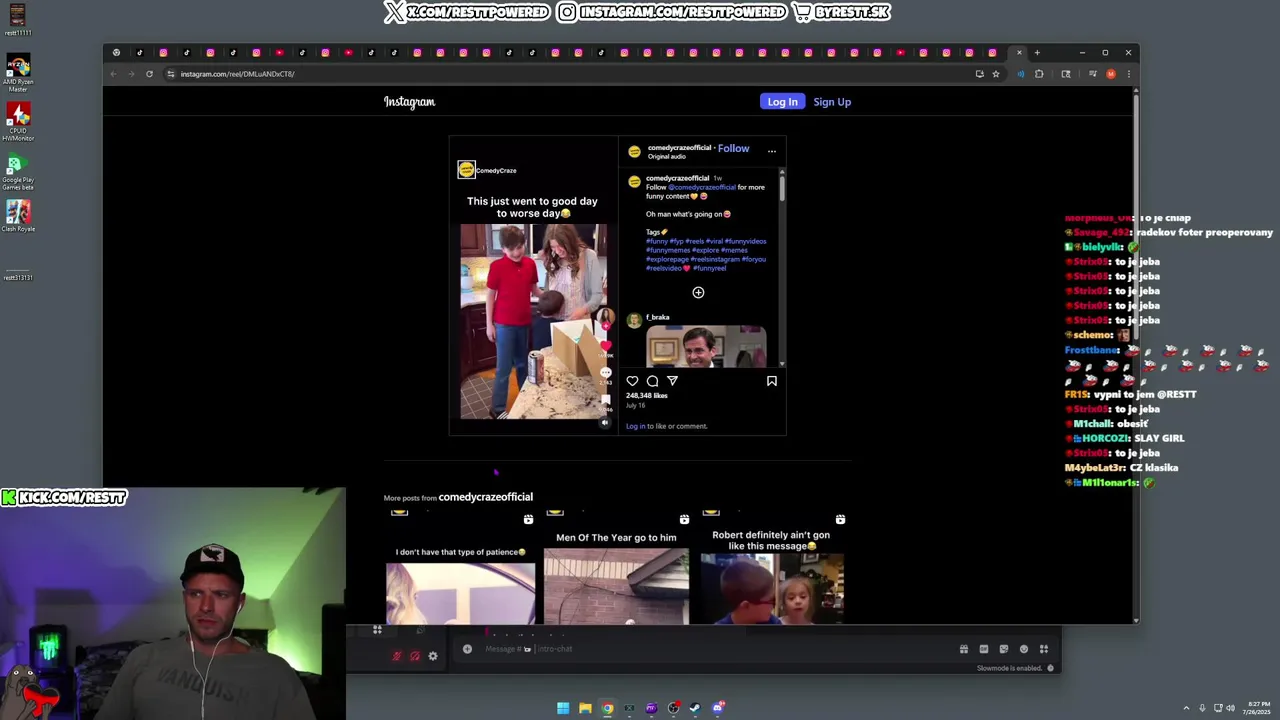Save the post with the bookmark icon
The image size is (1280, 720).
click(x=771, y=381)
